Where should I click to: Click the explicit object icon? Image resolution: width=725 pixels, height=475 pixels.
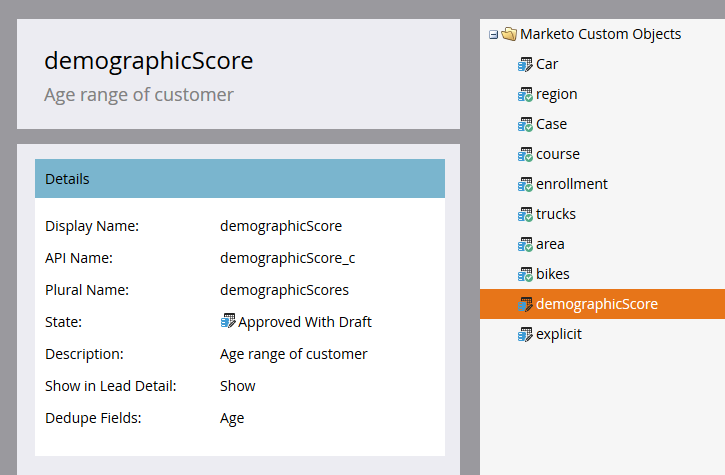click(525, 334)
